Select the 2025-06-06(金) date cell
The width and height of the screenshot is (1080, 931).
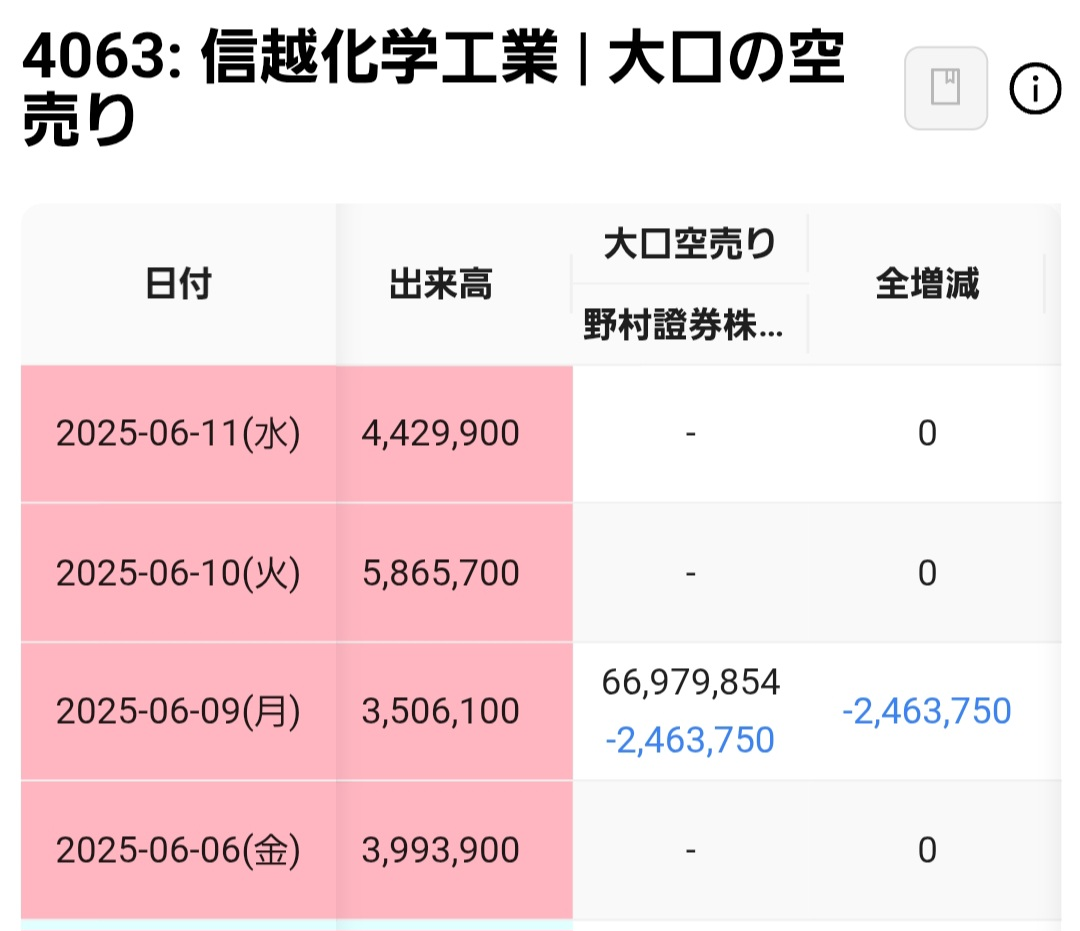pyautogui.click(x=180, y=849)
